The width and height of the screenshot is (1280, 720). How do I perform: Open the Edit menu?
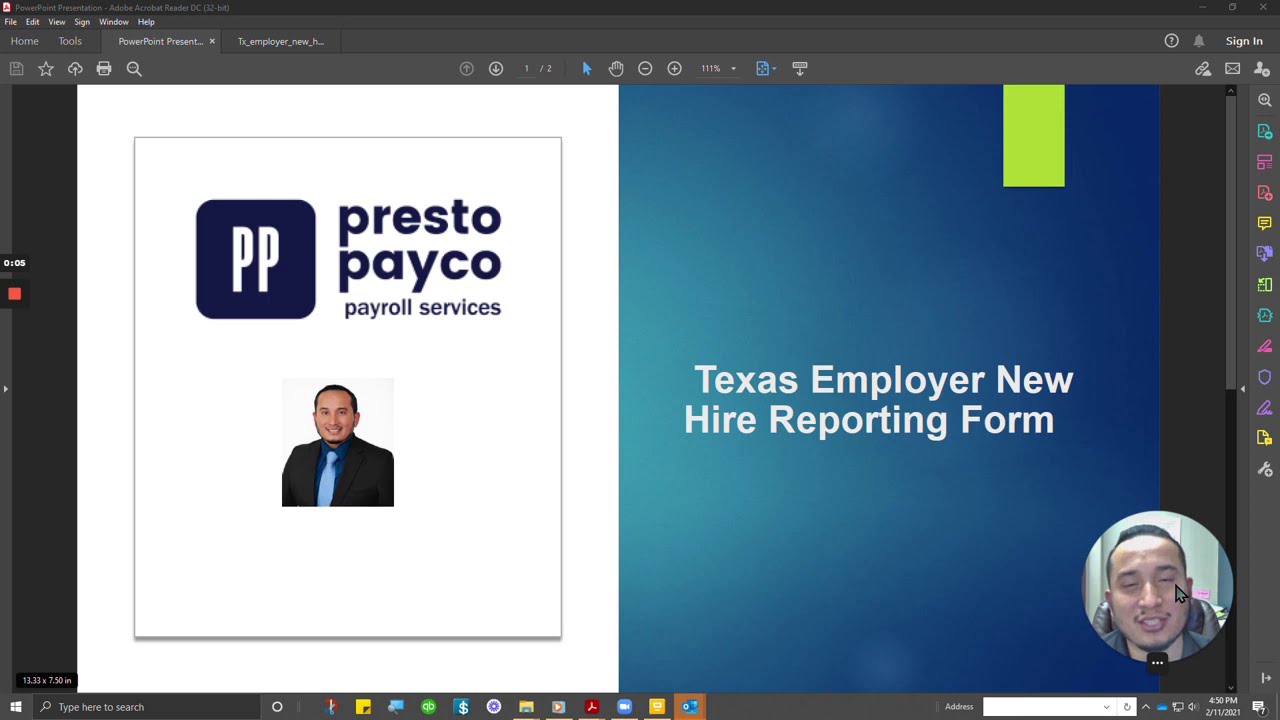pos(33,22)
